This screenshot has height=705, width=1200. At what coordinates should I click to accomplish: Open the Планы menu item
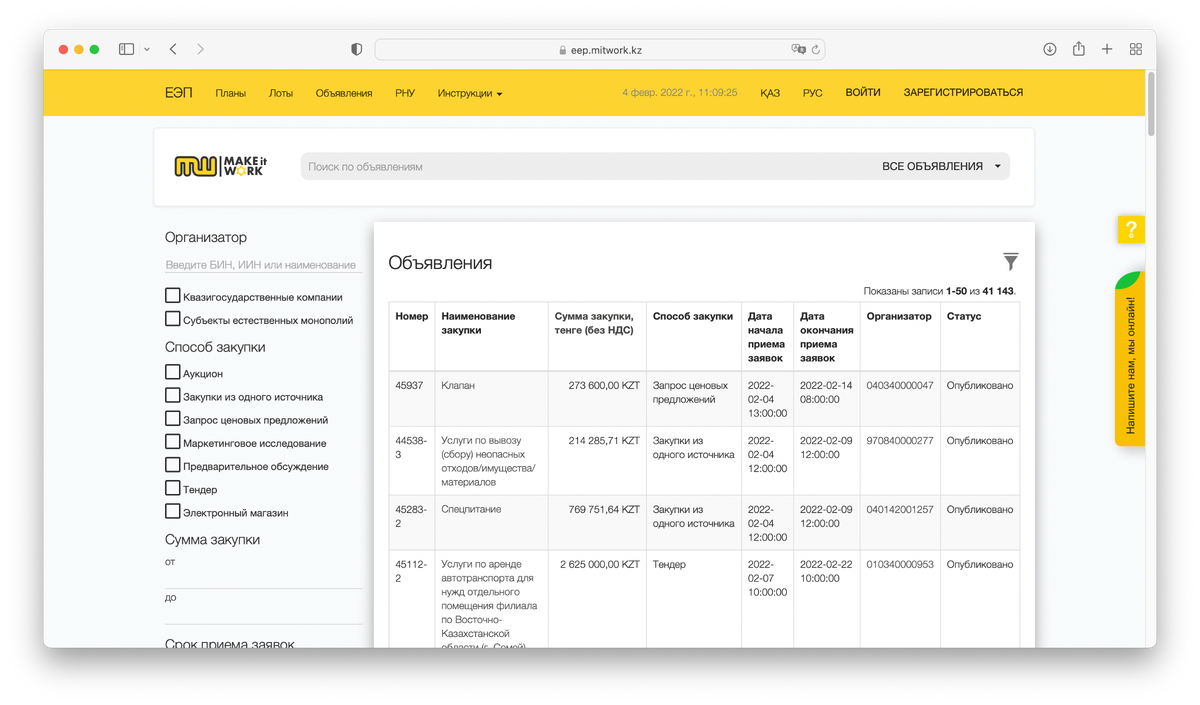point(233,92)
